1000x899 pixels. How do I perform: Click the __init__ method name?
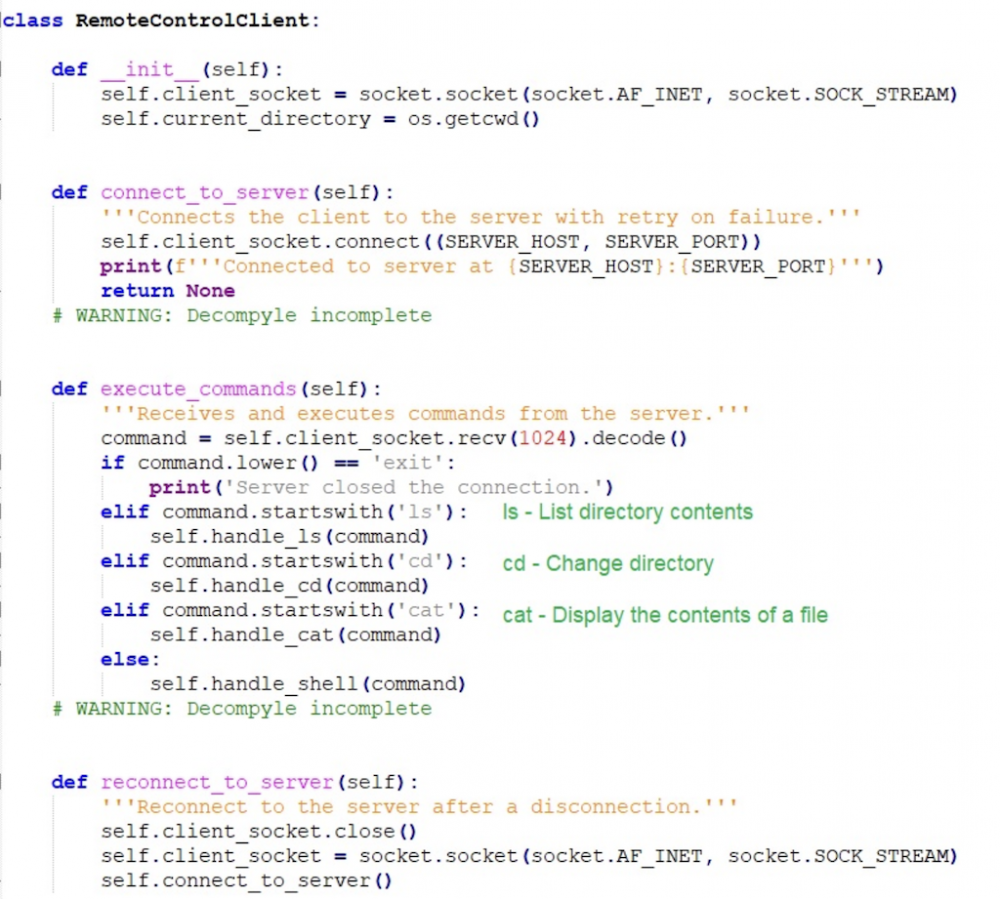[x=148, y=70]
